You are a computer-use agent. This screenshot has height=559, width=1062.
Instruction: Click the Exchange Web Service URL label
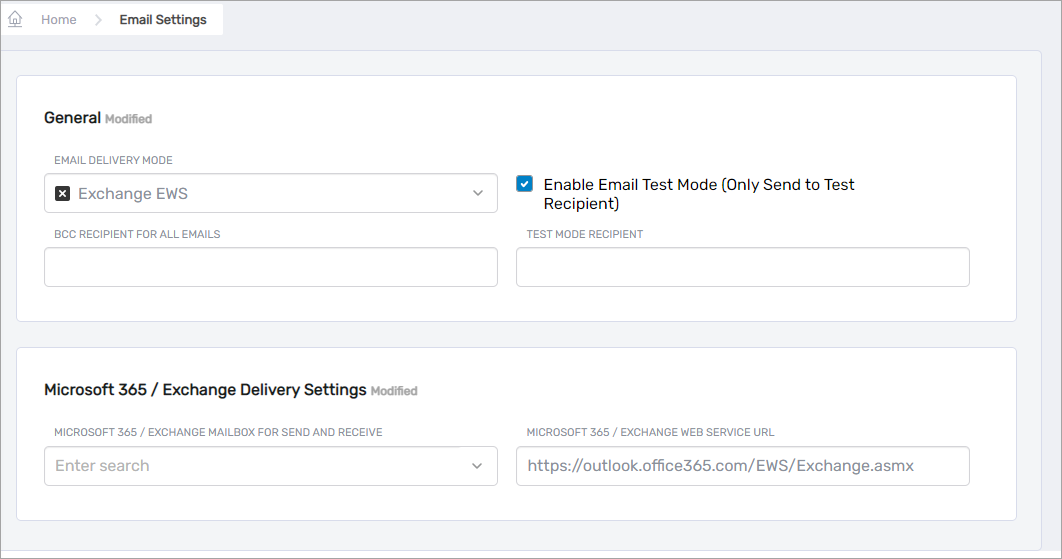[x=650, y=432]
